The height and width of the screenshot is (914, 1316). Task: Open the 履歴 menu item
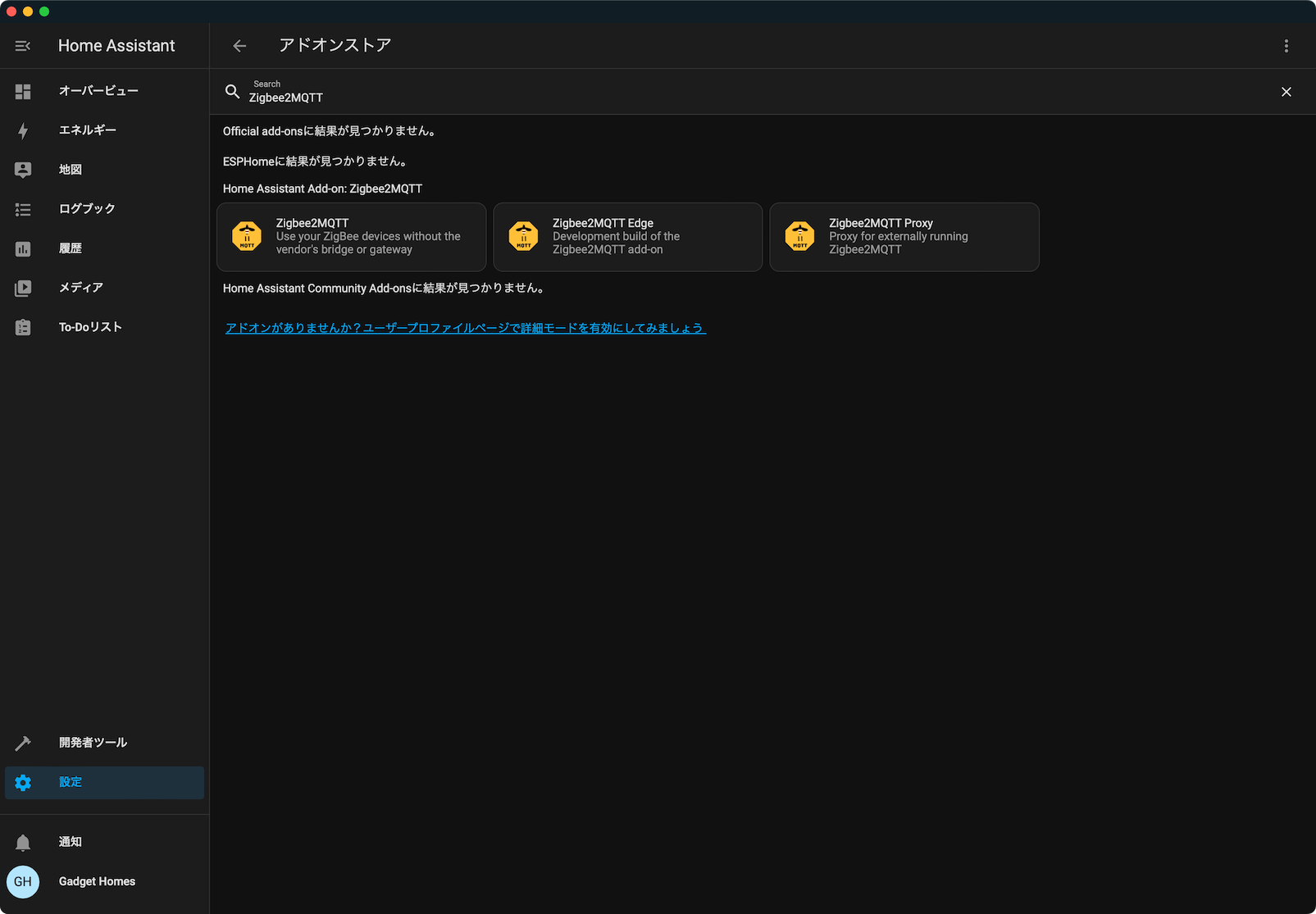click(105, 248)
